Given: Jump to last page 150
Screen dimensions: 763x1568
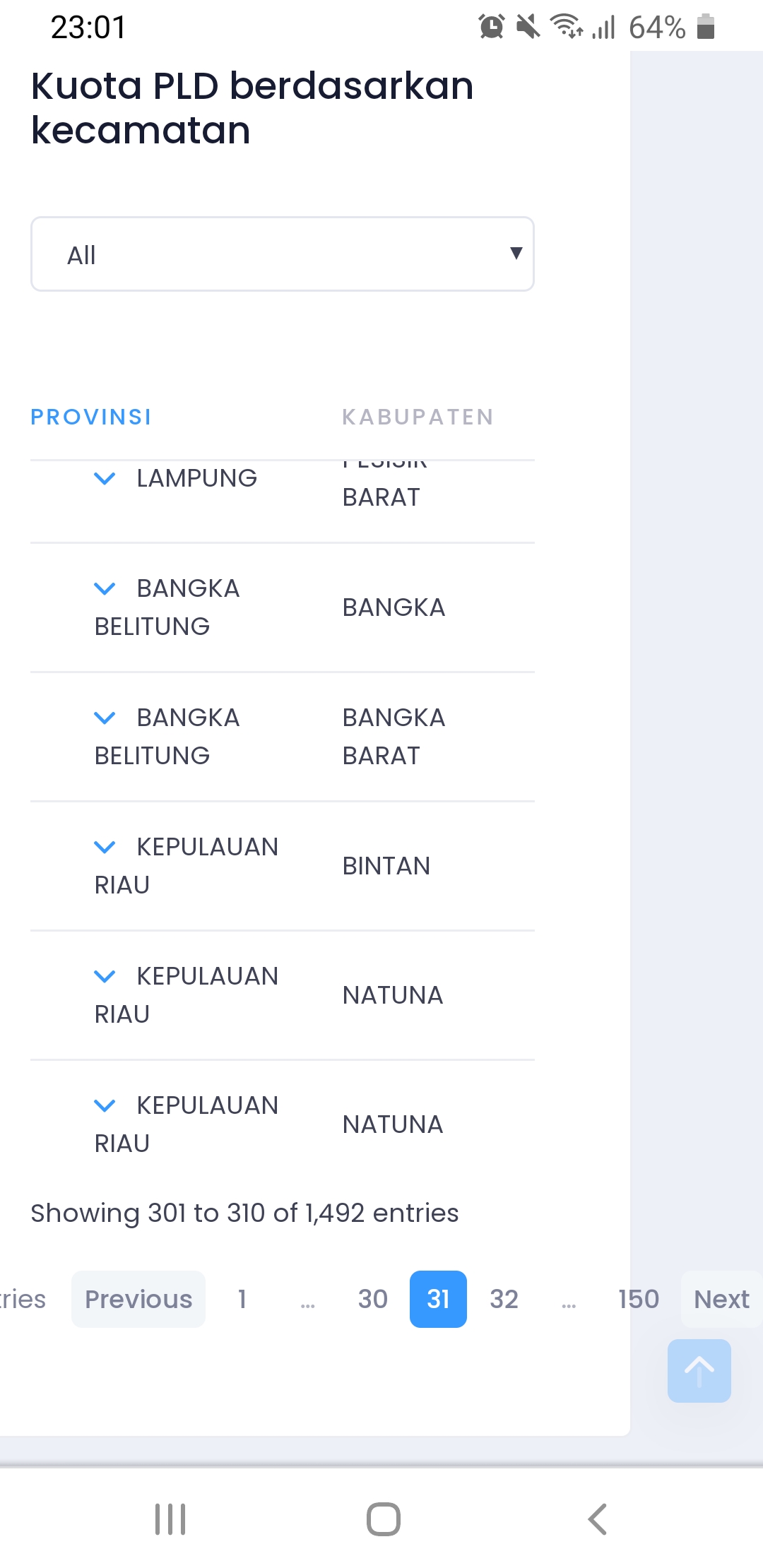Looking at the screenshot, I should click(638, 1299).
